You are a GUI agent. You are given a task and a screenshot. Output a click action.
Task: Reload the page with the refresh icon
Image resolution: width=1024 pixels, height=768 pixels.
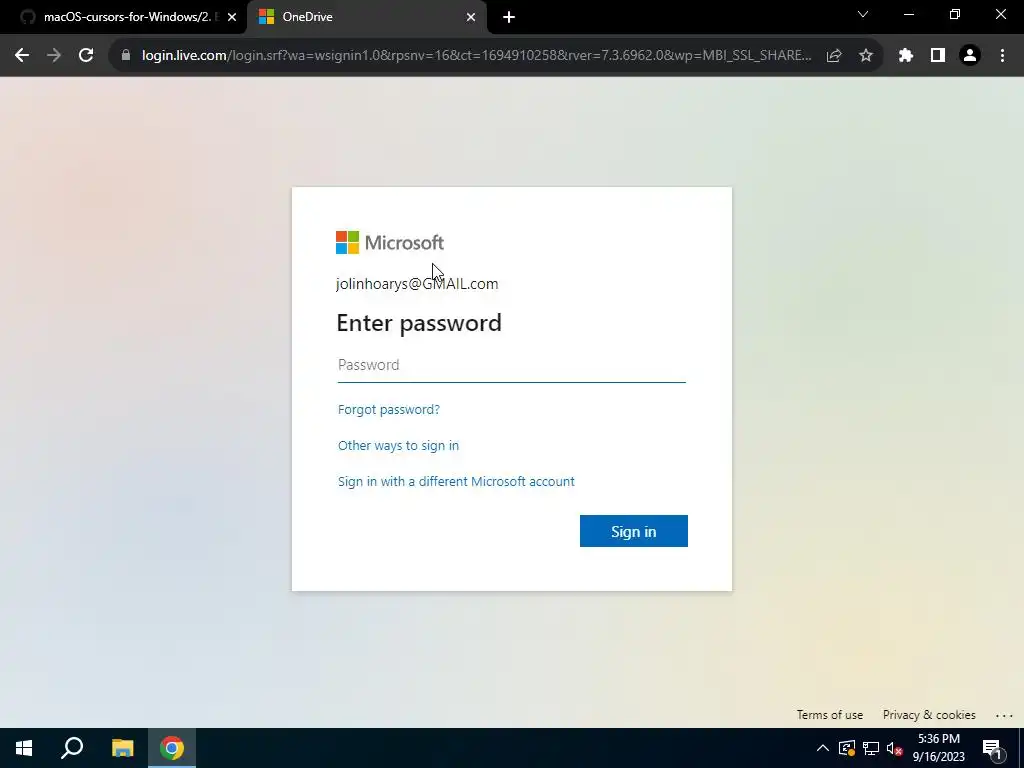(86, 56)
